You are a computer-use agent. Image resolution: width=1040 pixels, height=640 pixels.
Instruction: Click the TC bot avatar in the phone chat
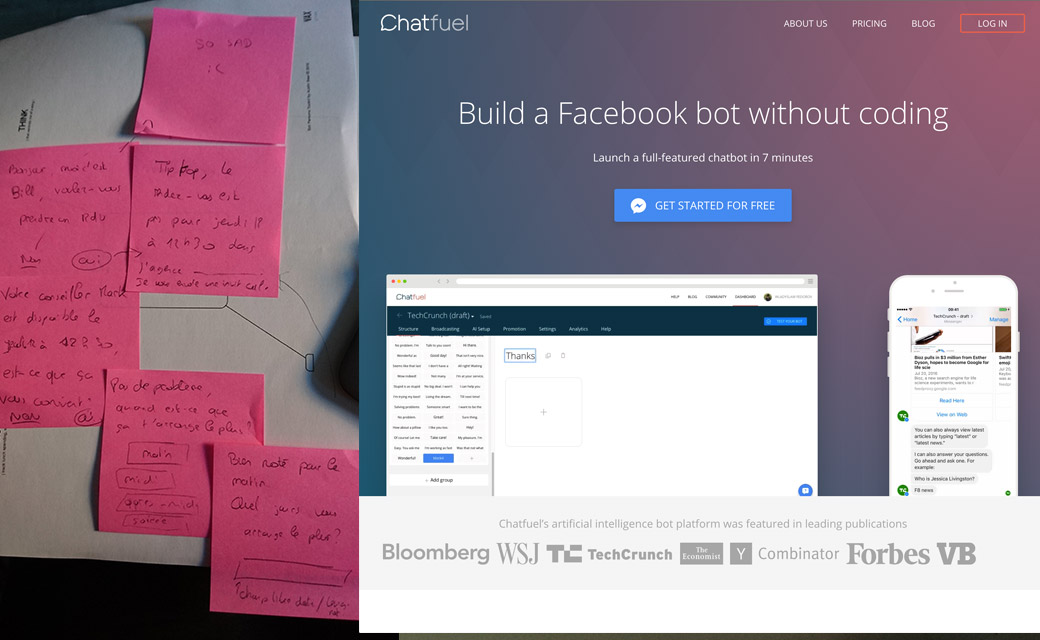[903, 414]
